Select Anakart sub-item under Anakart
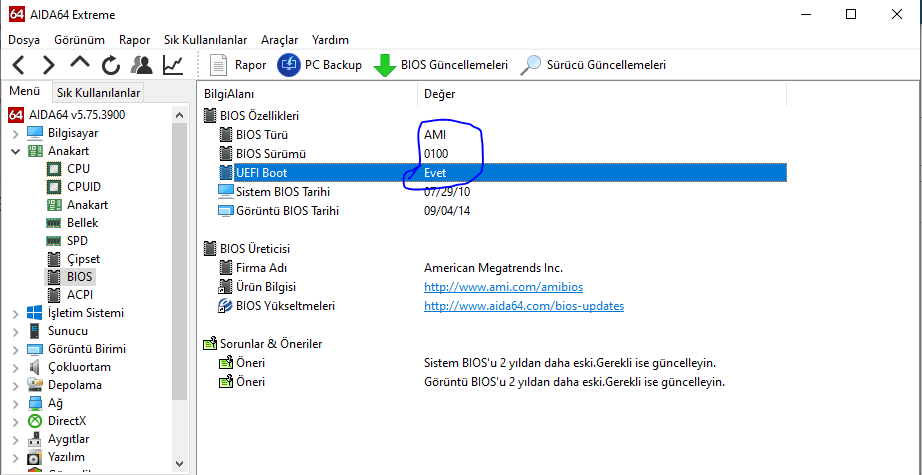Screen dimensions: 922x475 pyautogui.click(x=87, y=205)
